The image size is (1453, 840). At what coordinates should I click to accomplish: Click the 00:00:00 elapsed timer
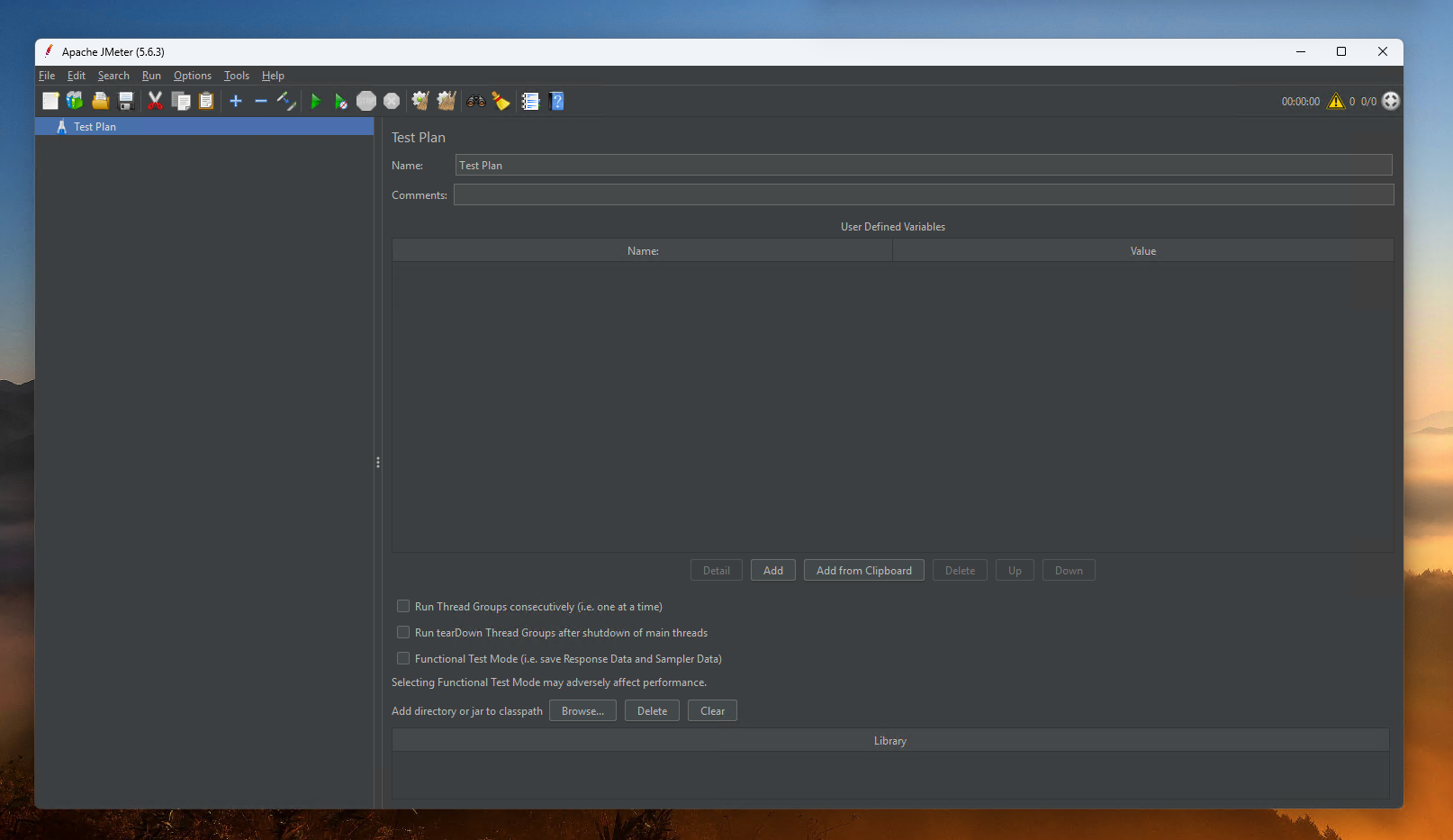1301,102
